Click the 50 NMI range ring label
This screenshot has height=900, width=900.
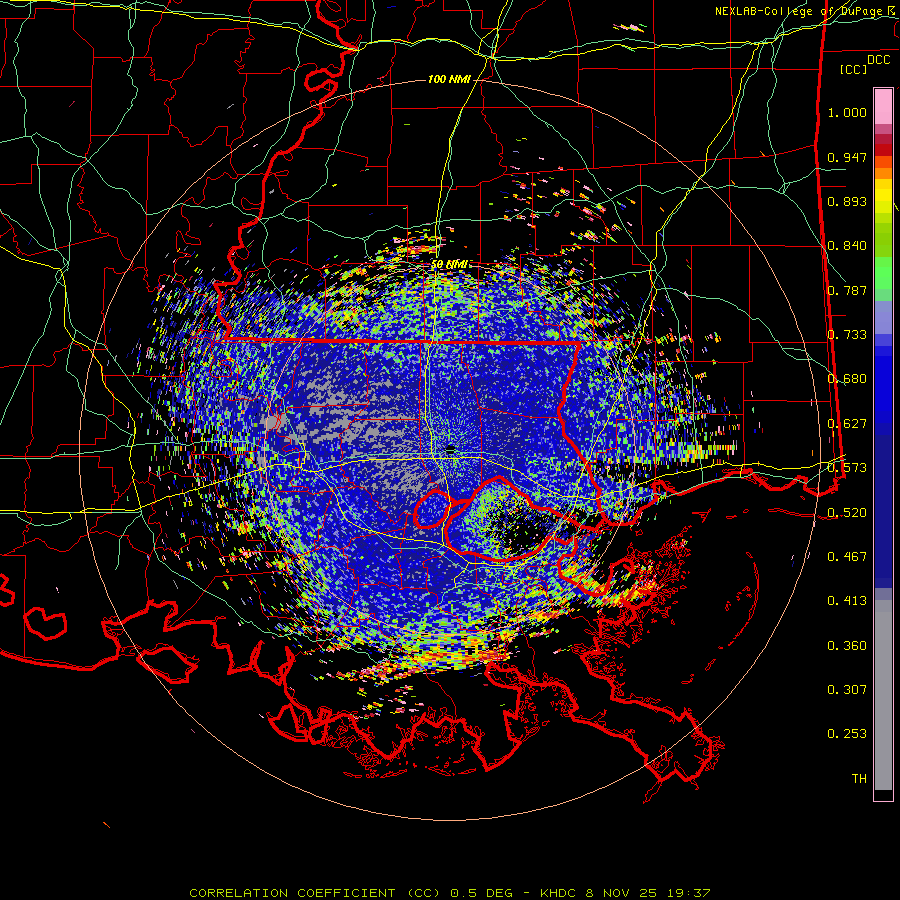[x=449, y=265]
